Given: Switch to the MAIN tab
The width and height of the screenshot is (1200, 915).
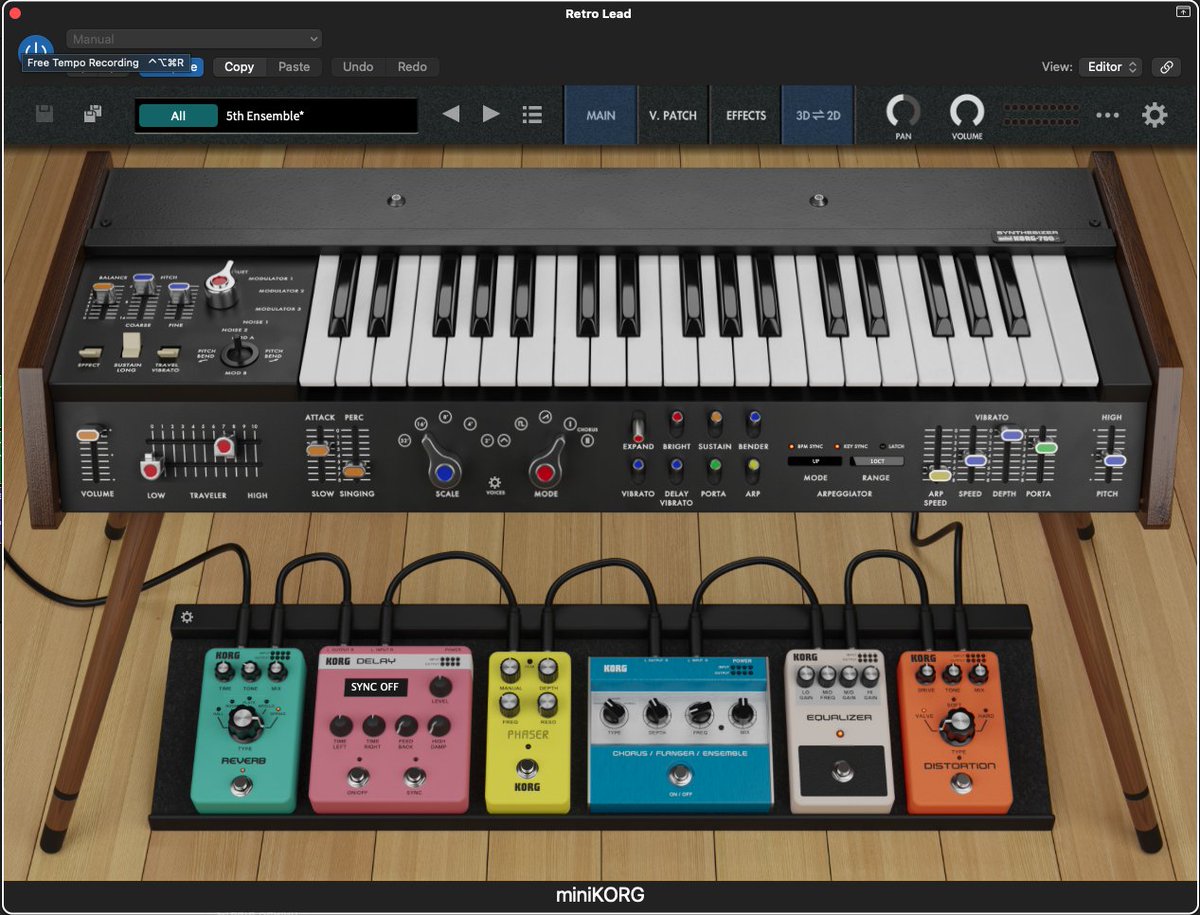Looking at the screenshot, I should pos(601,115).
